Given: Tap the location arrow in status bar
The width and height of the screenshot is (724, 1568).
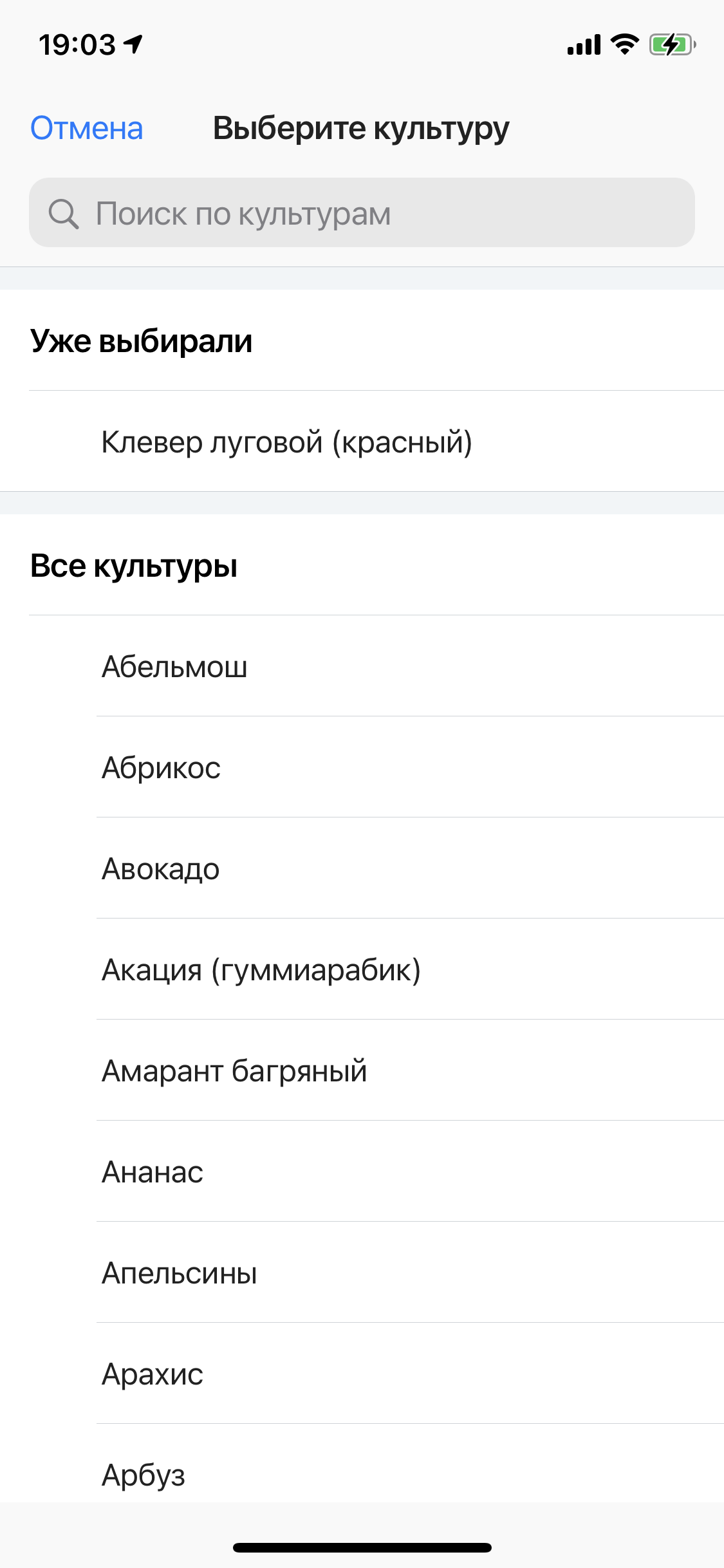Looking at the screenshot, I should tap(133, 44).
